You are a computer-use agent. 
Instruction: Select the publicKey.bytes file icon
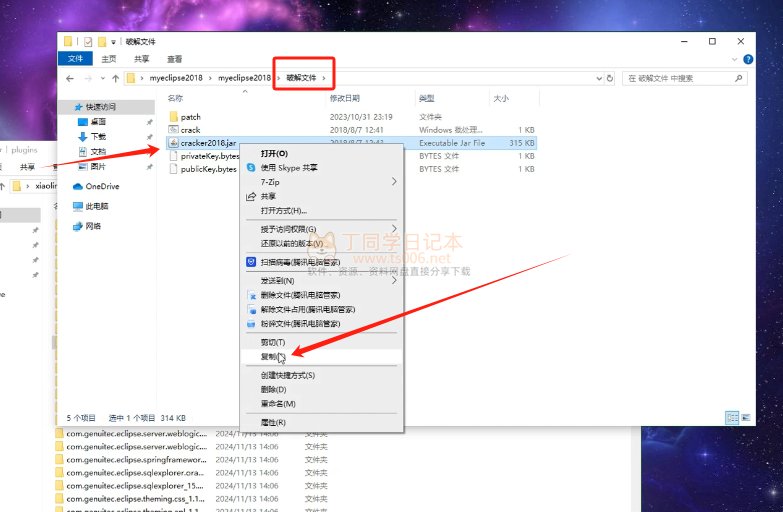point(173,169)
